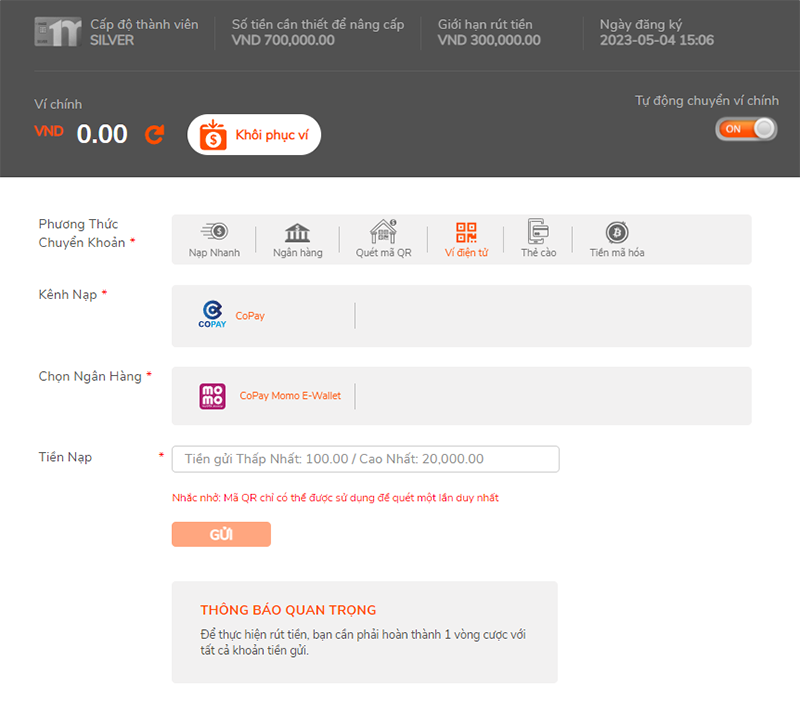800x713 pixels.
Task: Click the Momo e-wallet logo
Action: pyautogui.click(x=213, y=396)
